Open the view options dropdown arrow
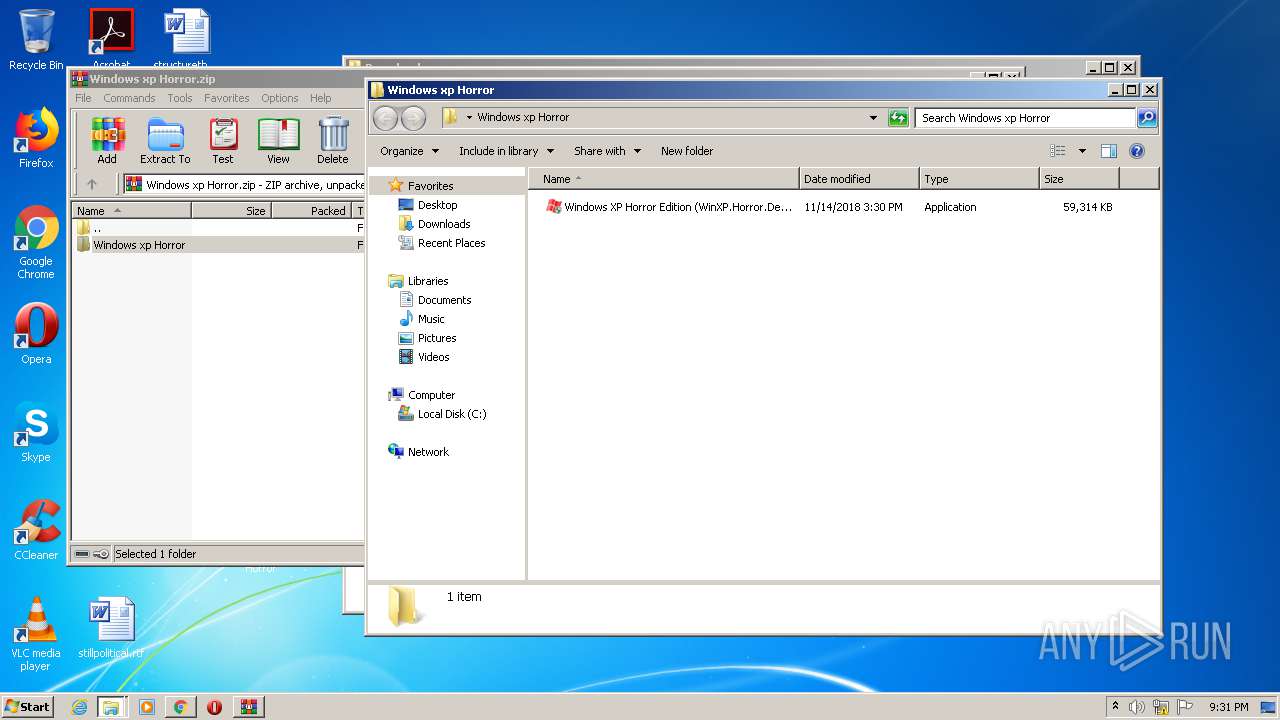The height and width of the screenshot is (720, 1280). [x=1082, y=151]
